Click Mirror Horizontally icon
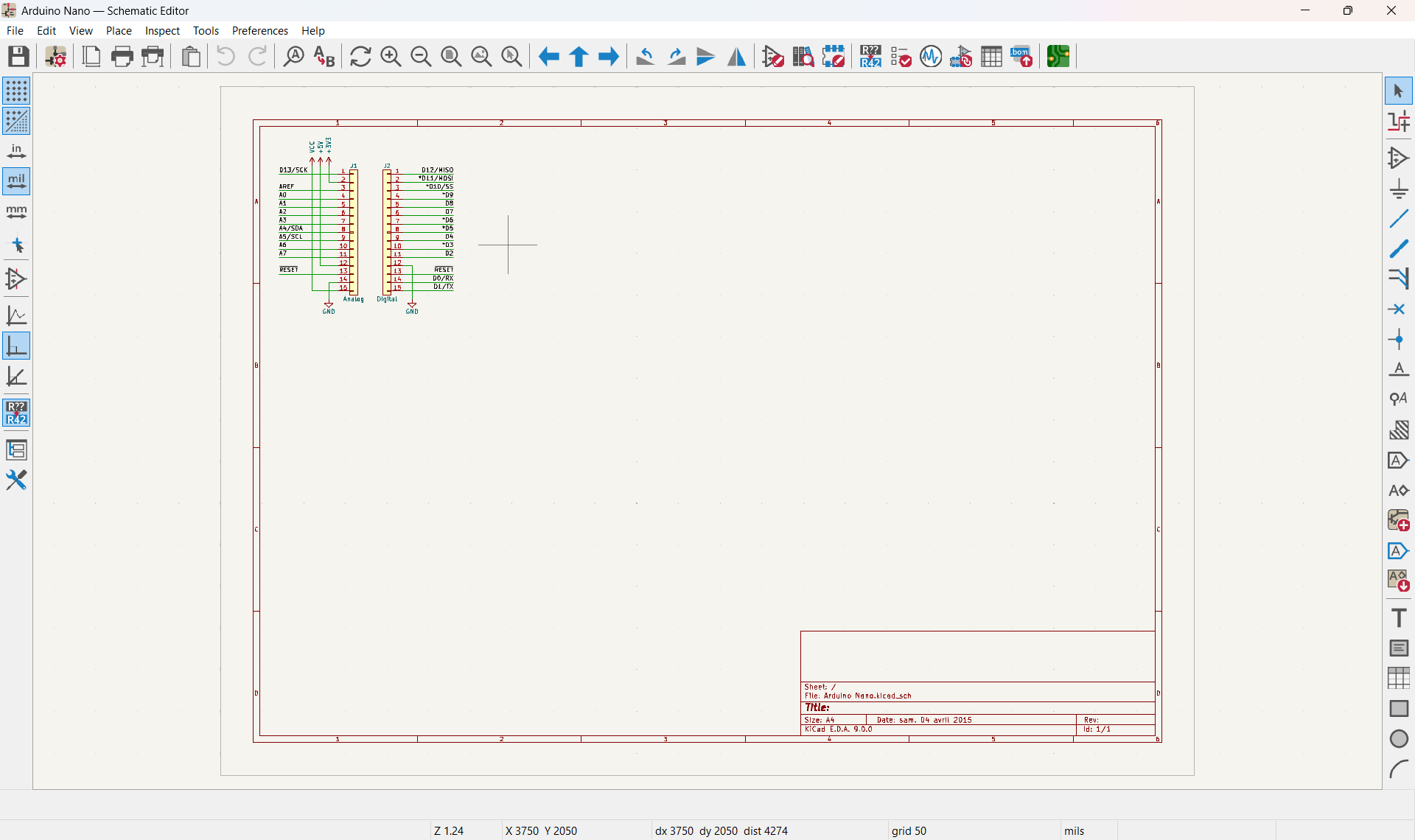The height and width of the screenshot is (840, 1415). pos(736,57)
